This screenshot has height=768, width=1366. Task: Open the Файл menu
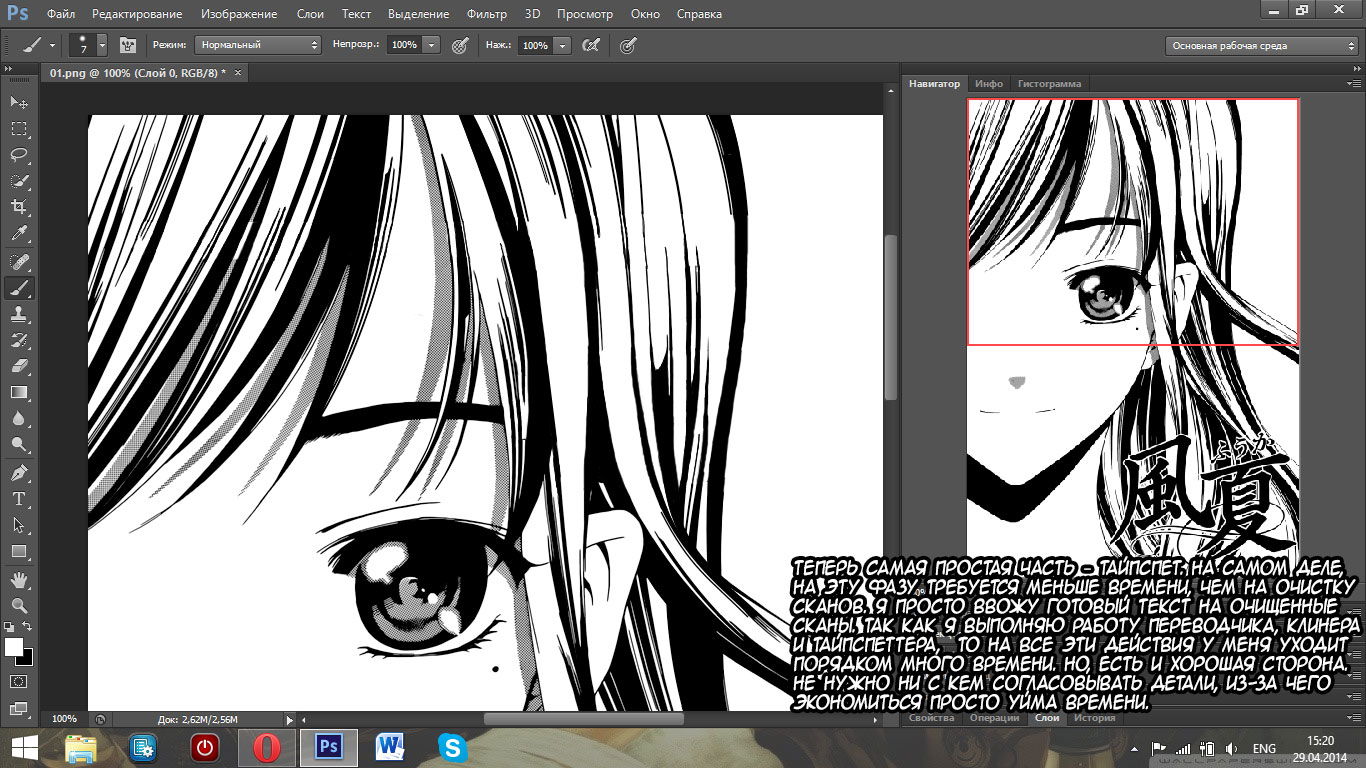[x=61, y=14]
